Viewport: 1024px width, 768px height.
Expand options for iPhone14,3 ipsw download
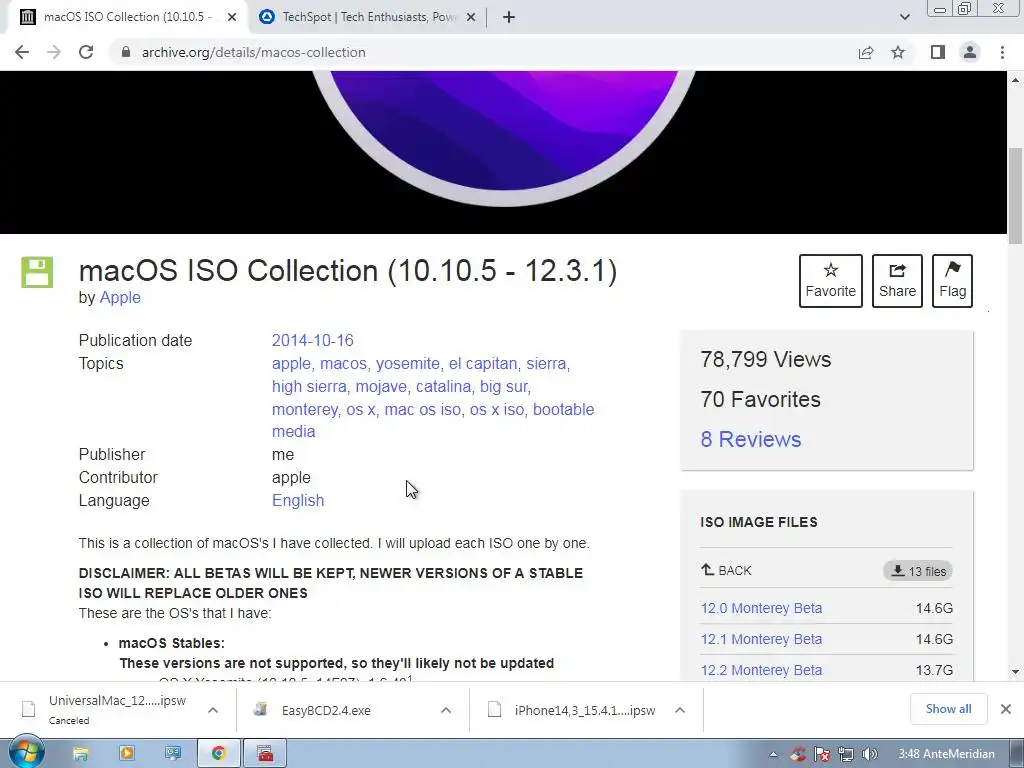tap(680, 710)
